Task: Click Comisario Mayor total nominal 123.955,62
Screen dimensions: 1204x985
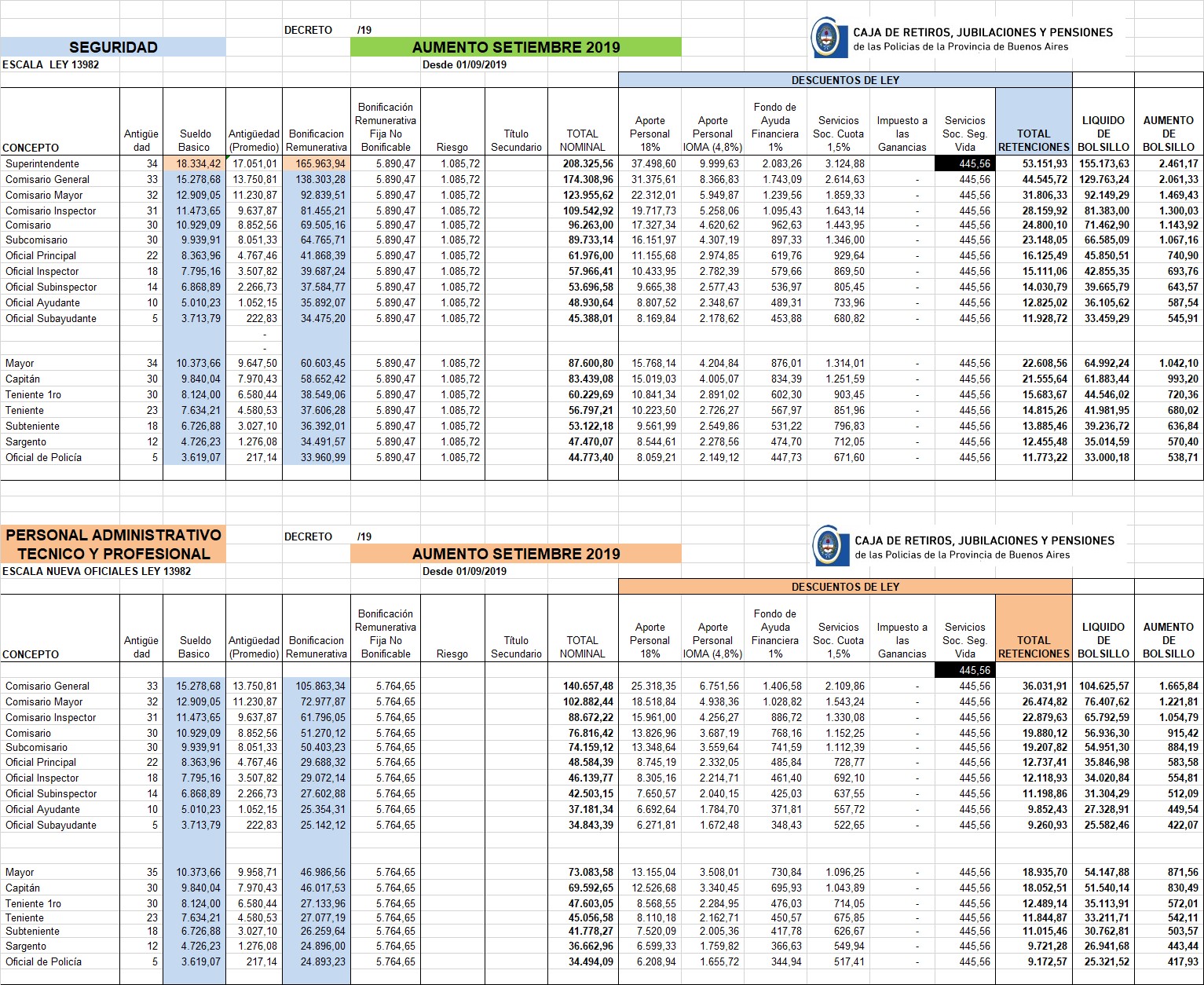Action: (x=582, y=195)
